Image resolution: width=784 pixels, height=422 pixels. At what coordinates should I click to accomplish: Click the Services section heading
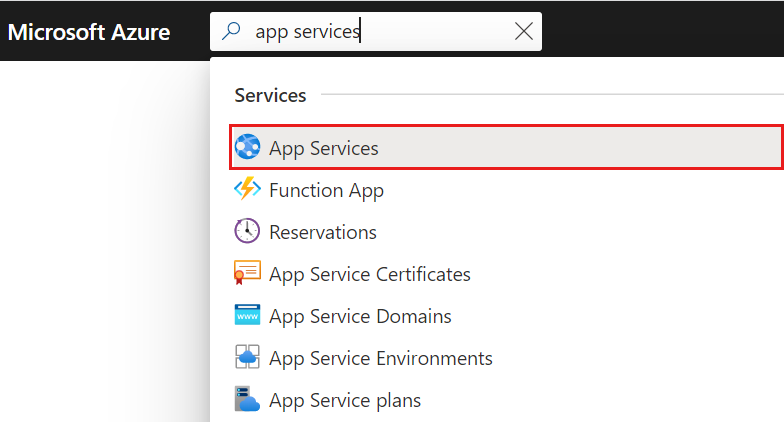[270, 96]
